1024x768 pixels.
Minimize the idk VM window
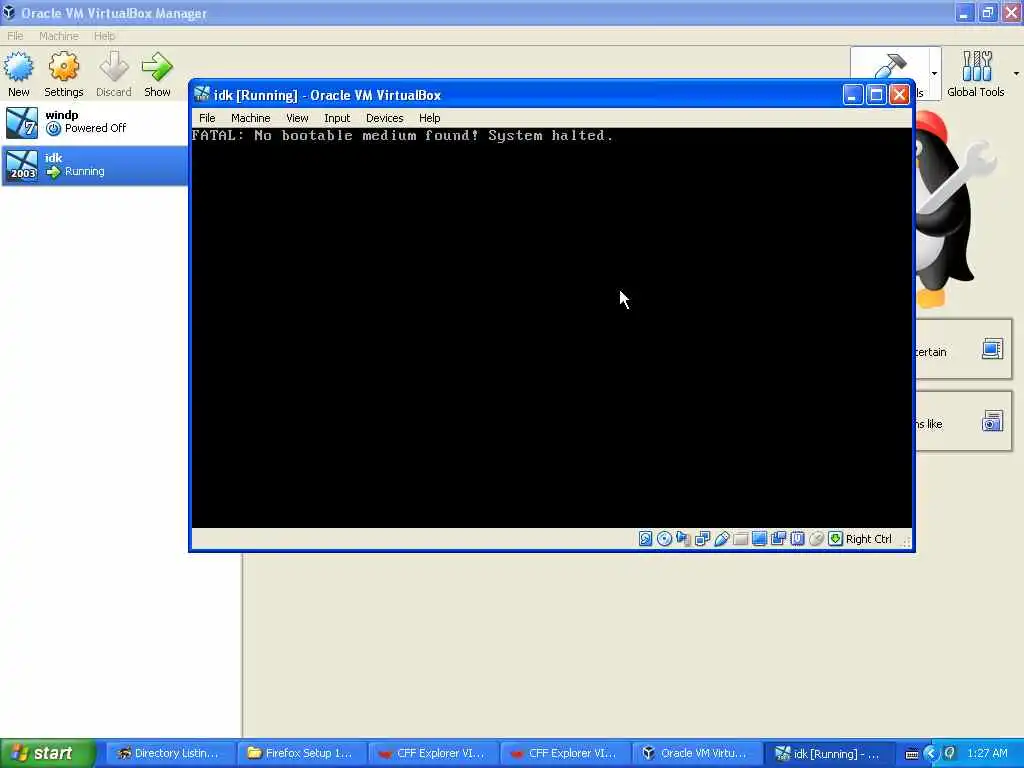pyautogui.click(x=852, y=95)
